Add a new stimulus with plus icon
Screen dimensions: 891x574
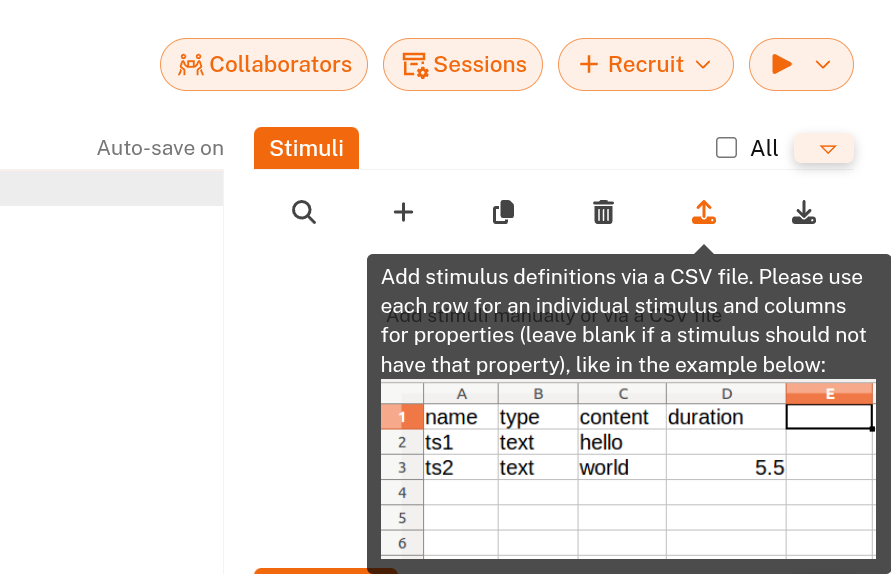click(x=403, y=212)
